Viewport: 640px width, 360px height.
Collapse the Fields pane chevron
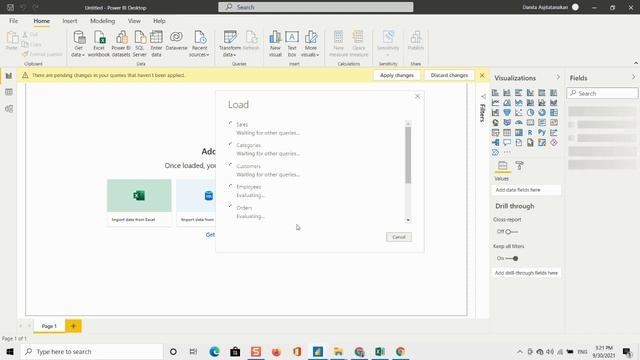[633, 77]
